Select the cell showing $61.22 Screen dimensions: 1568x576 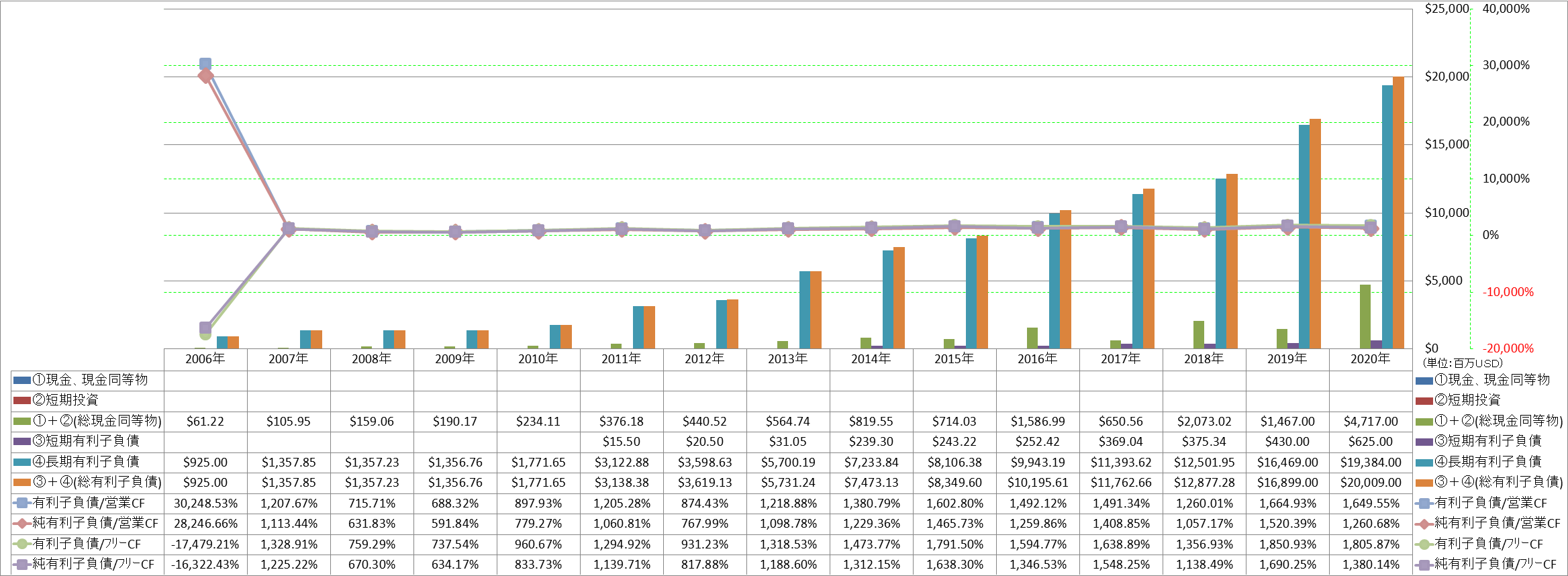[x=205, y=422]
